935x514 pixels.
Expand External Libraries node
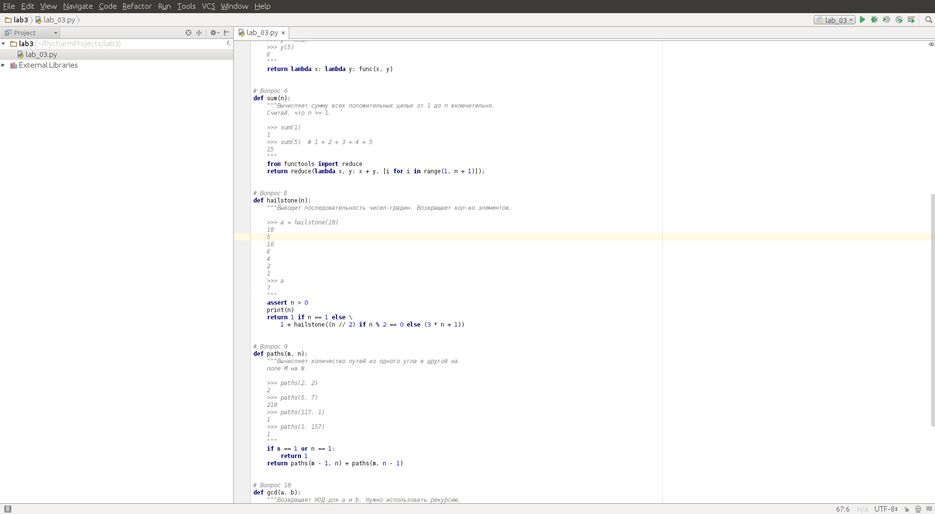coord(4,65)
